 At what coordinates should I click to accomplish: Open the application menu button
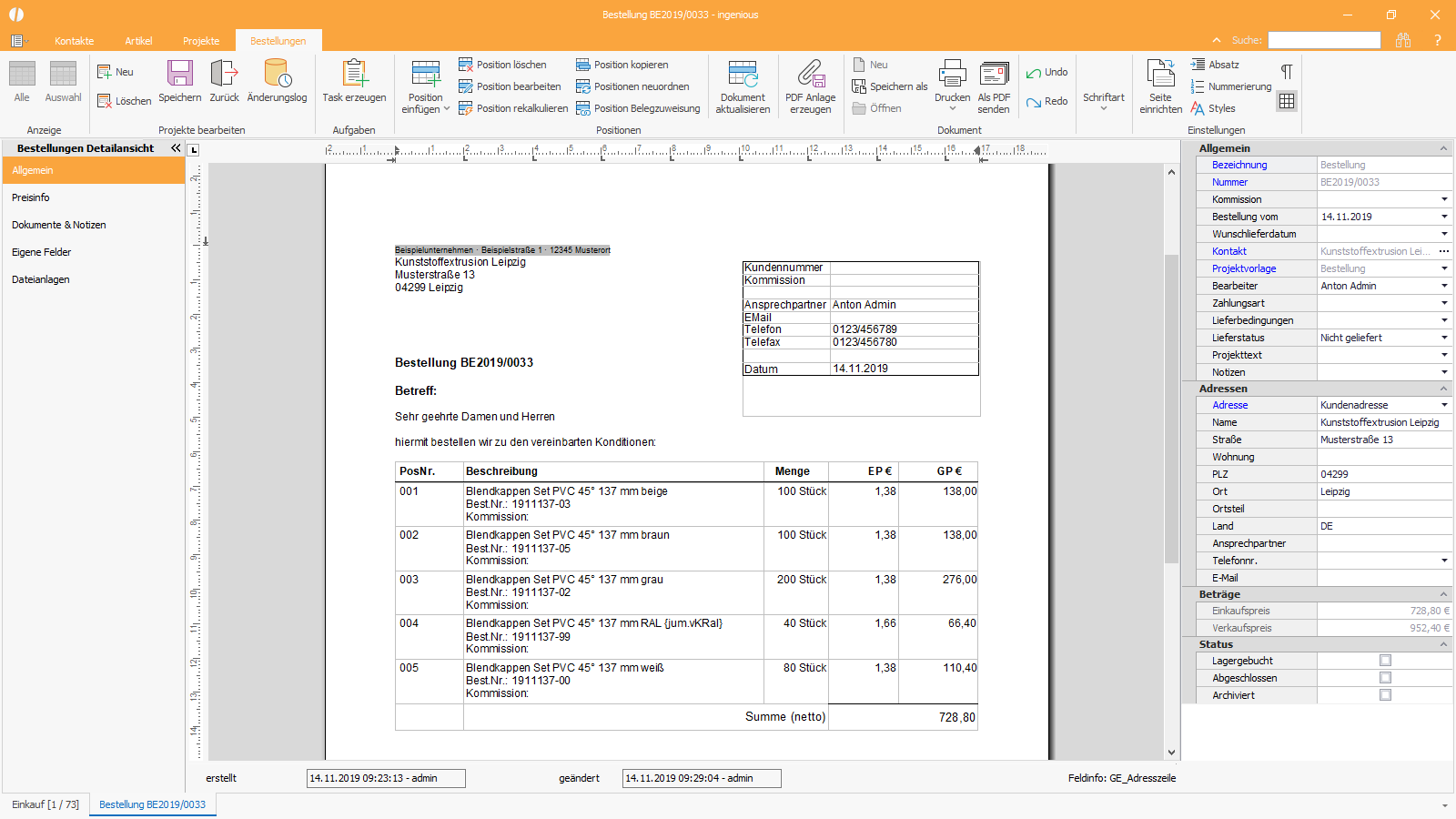pos(17,41)
